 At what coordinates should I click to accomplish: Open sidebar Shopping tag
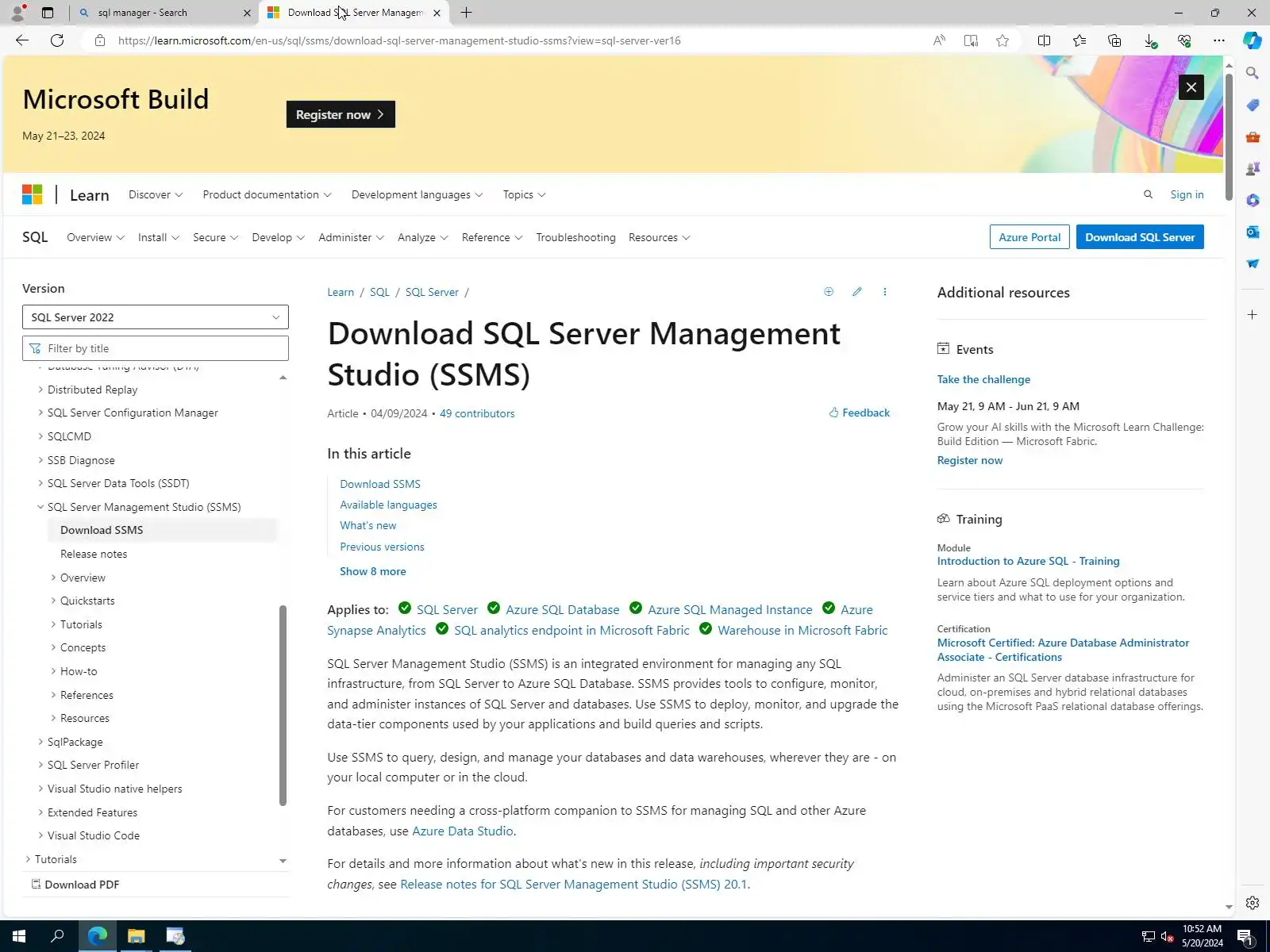(x=1253, y=105)
